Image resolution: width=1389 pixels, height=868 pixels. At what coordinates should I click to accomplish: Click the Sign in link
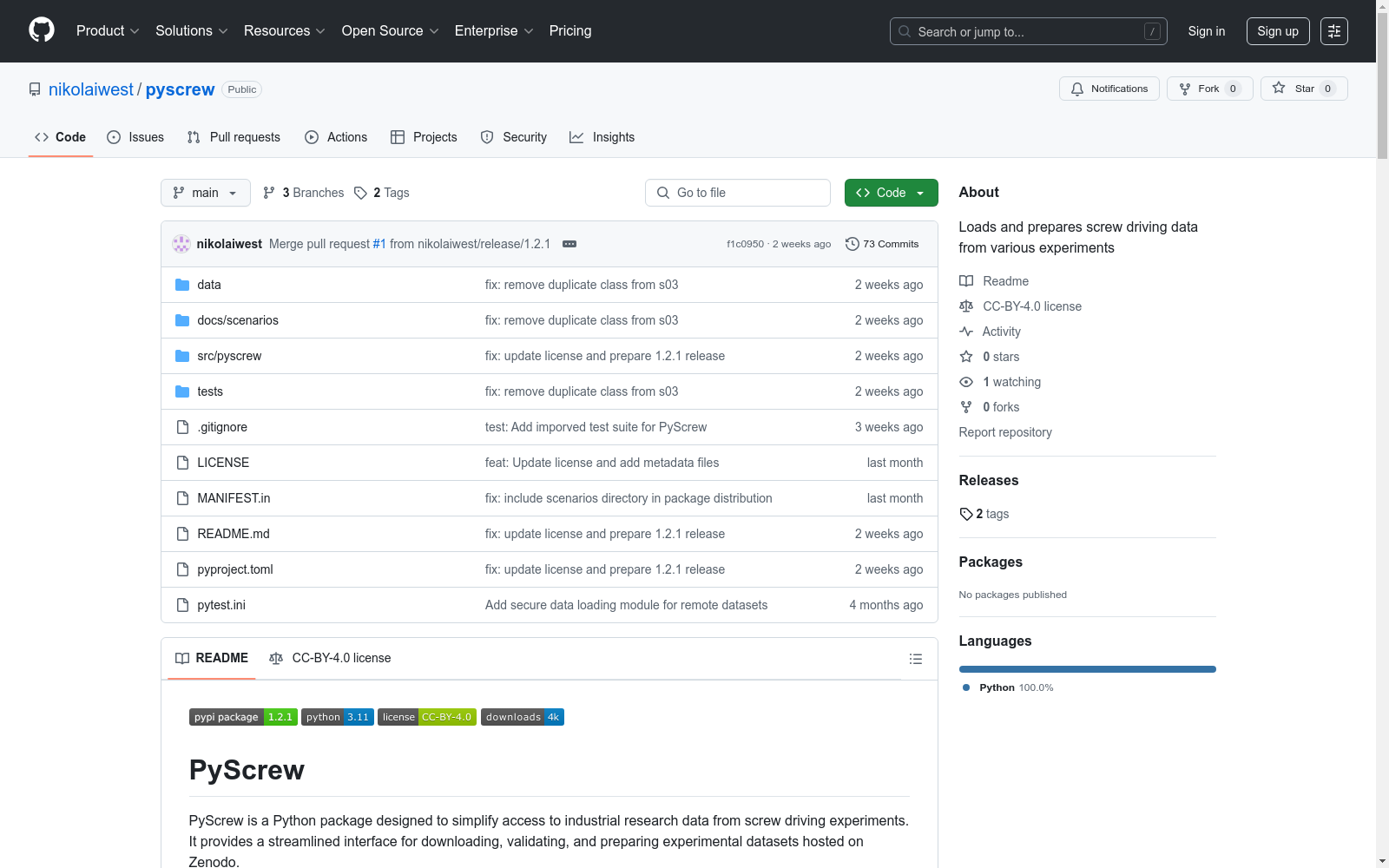pos(1207,31)
